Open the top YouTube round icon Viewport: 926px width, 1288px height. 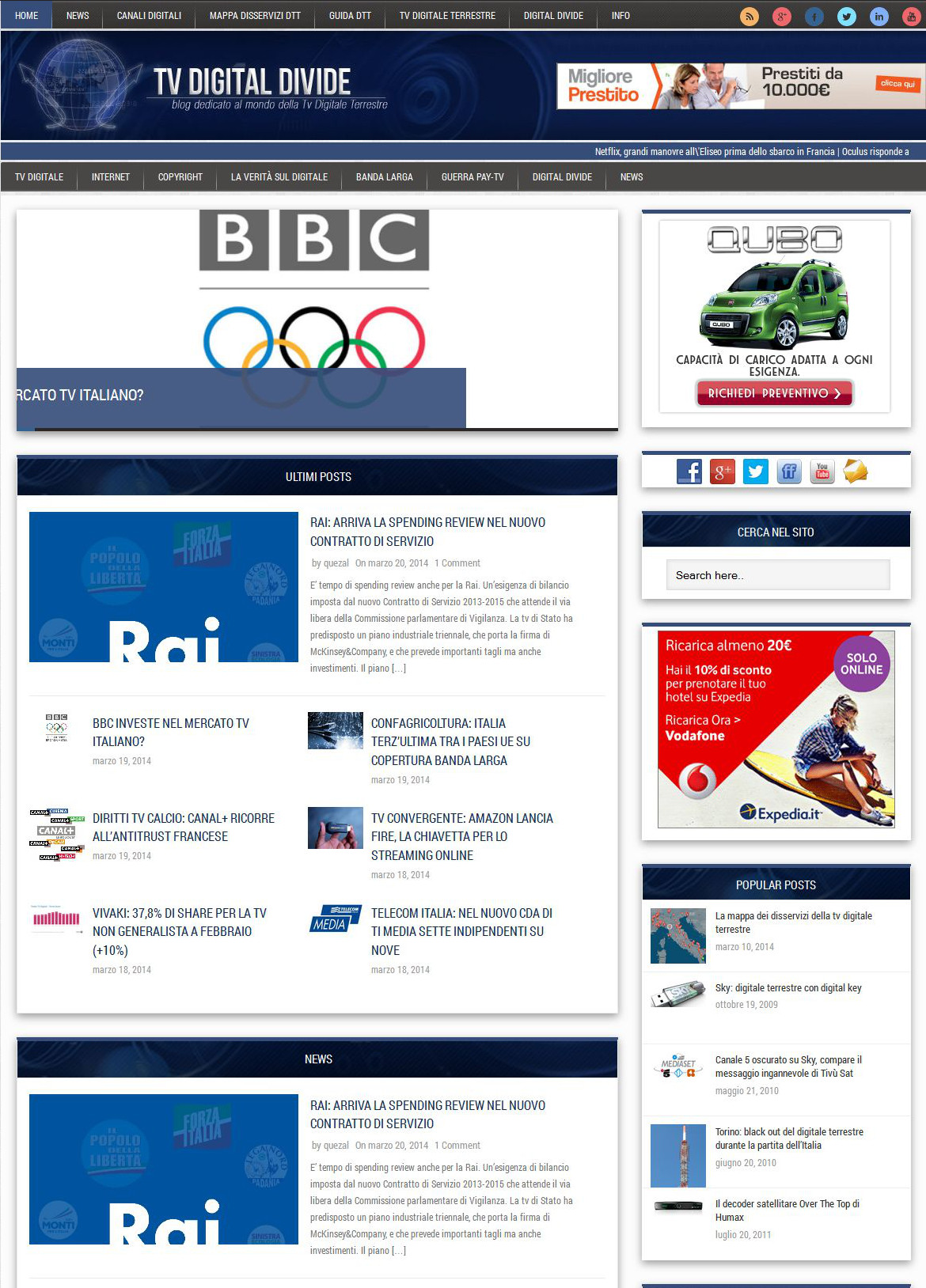point(912,17)
